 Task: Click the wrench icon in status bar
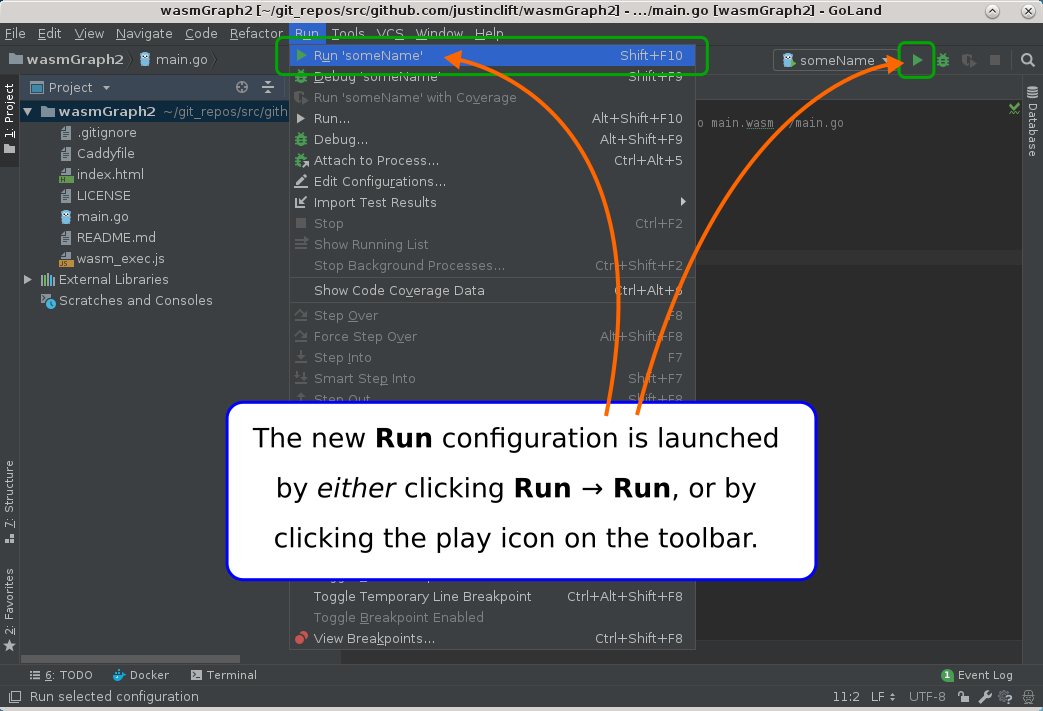pyautogui.click(x=985, y=697)
